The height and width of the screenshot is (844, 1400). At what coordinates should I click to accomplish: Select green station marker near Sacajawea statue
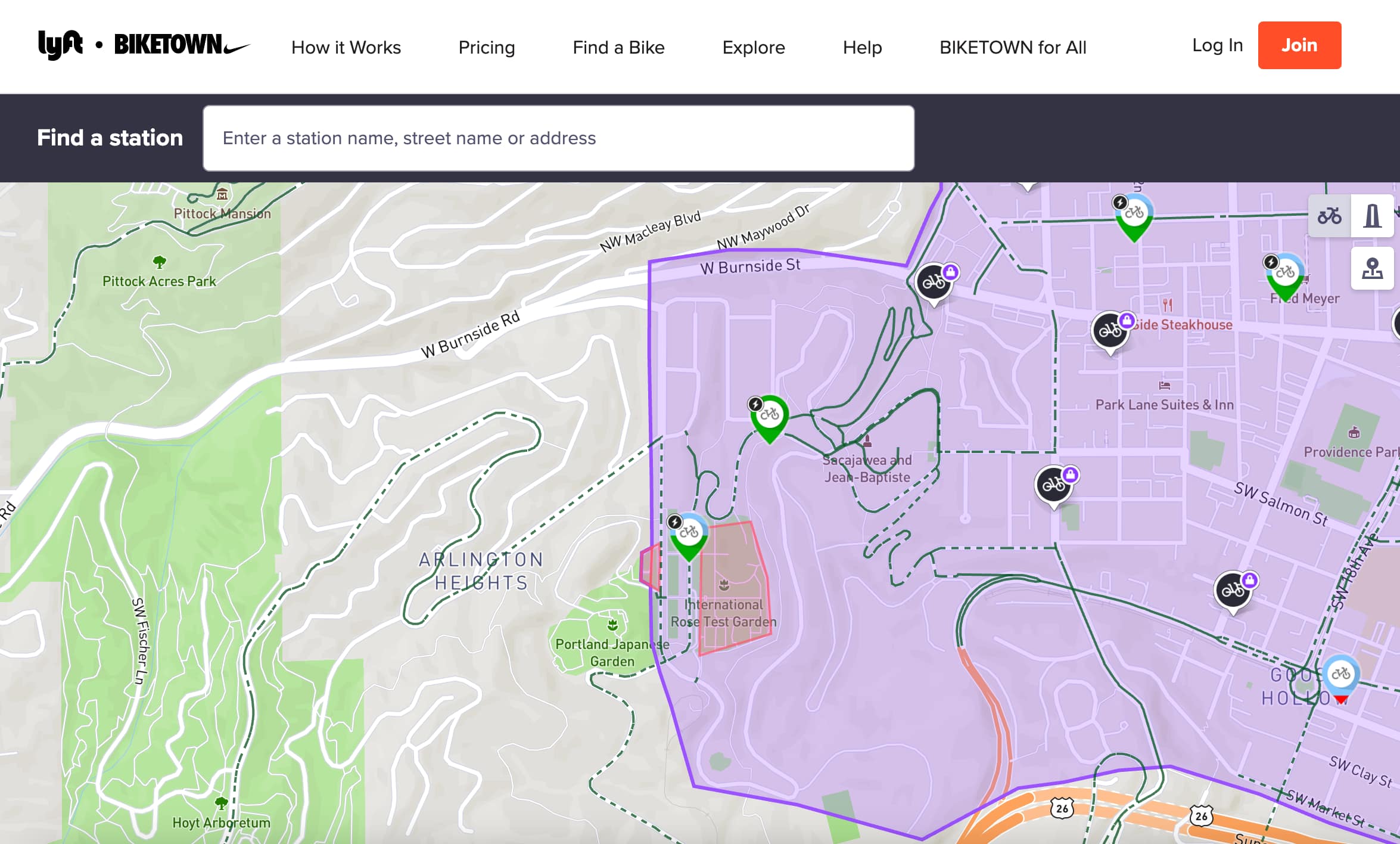coord(769,415)
